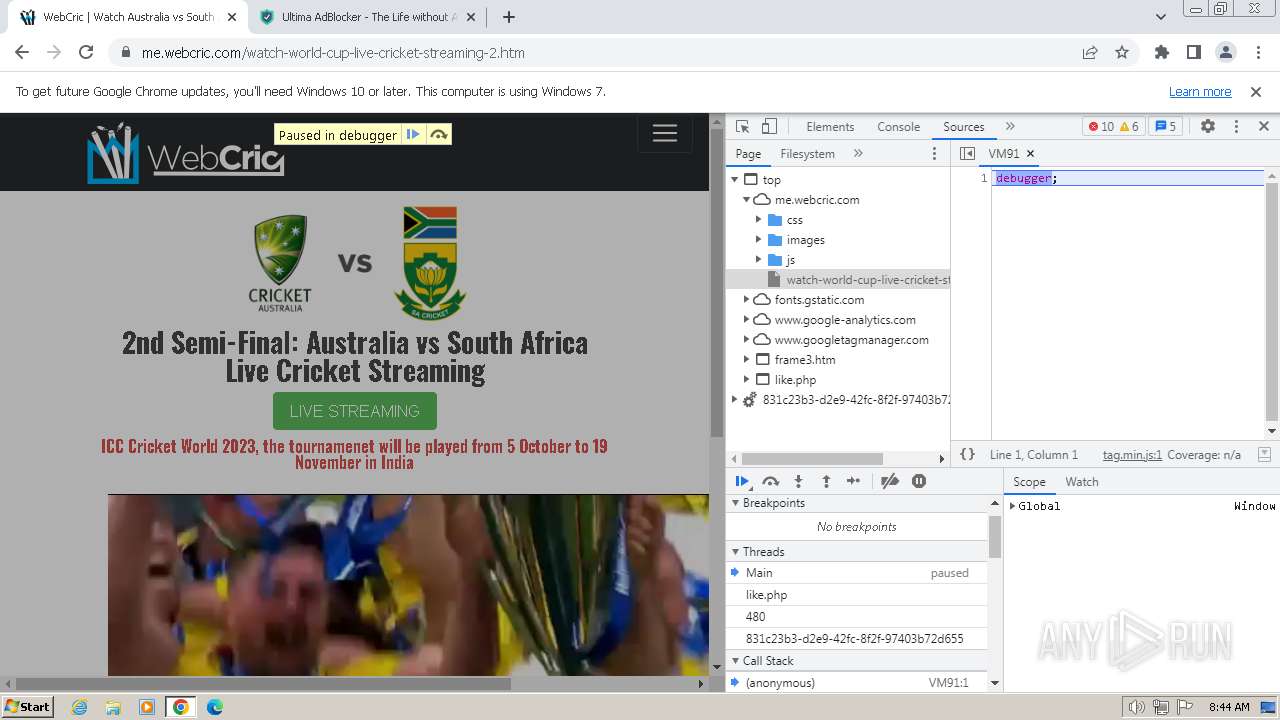Toggle the device toolbar icon in DevTools

coord(769,127)
